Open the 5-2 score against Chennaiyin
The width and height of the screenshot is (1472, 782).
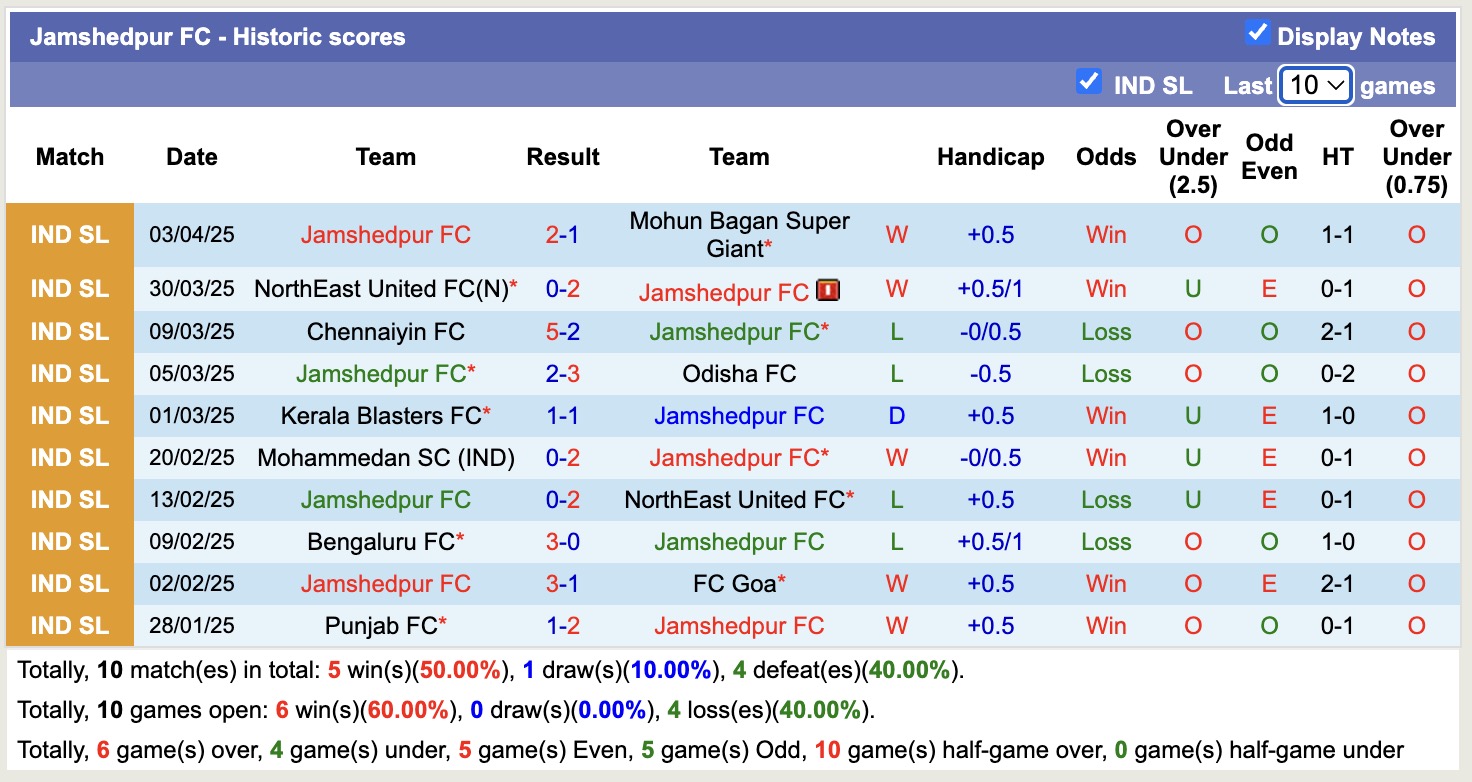(x=563, y=332)
